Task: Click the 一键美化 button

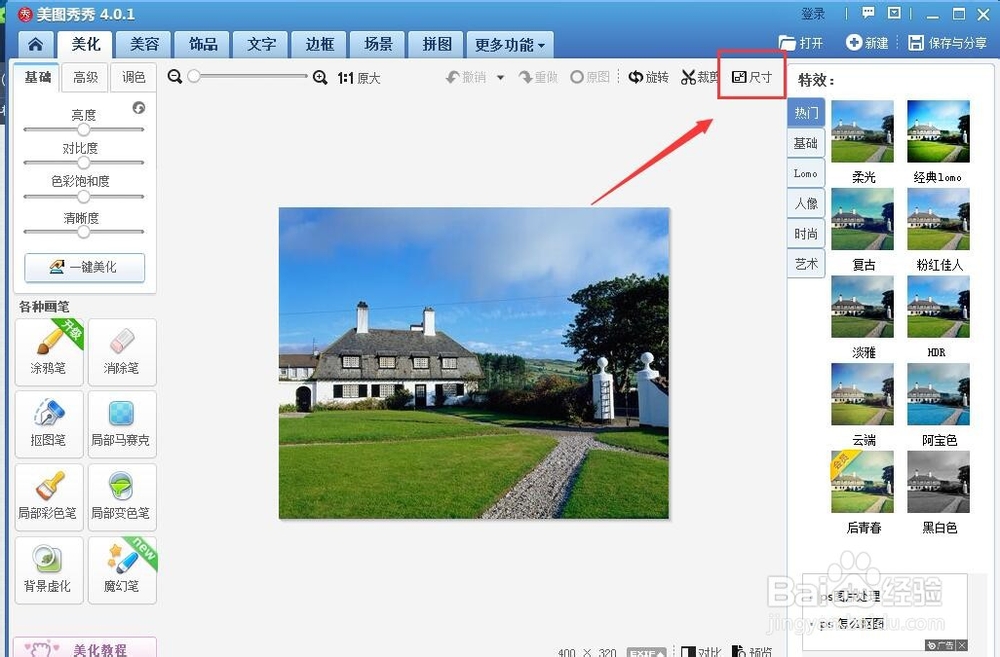Action: 84,267
